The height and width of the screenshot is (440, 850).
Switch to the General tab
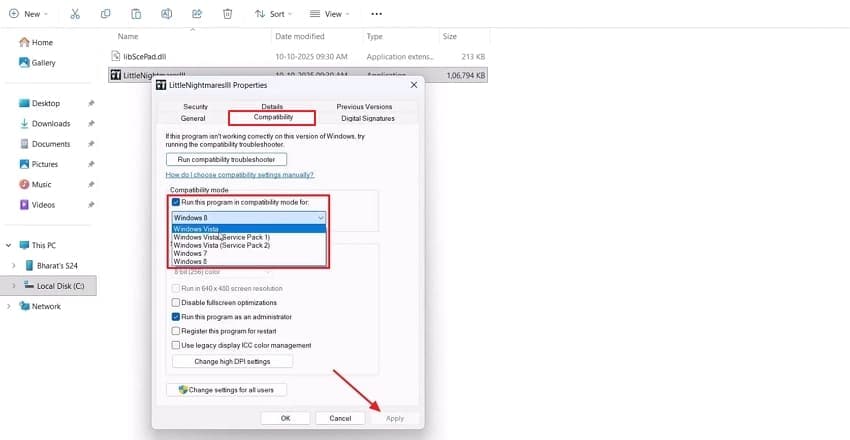pyautogui.click(x=193, y=118)
